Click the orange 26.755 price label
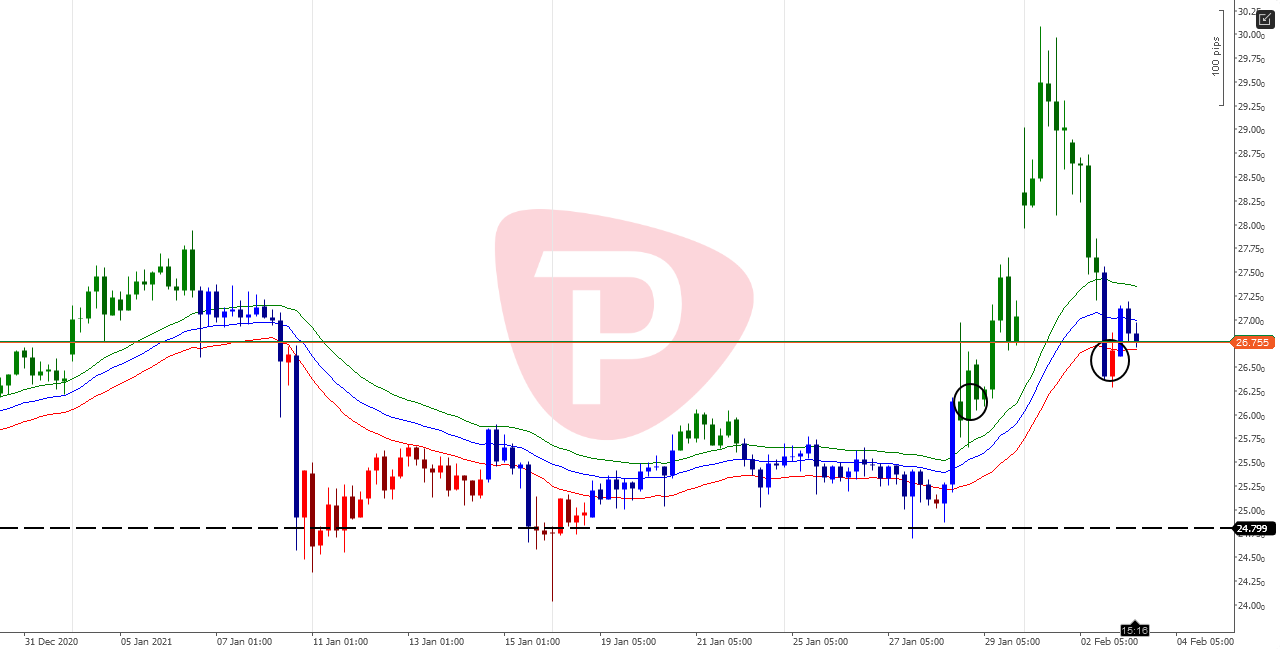The height and width of the screenshot is (649, 1280). 1253,342
